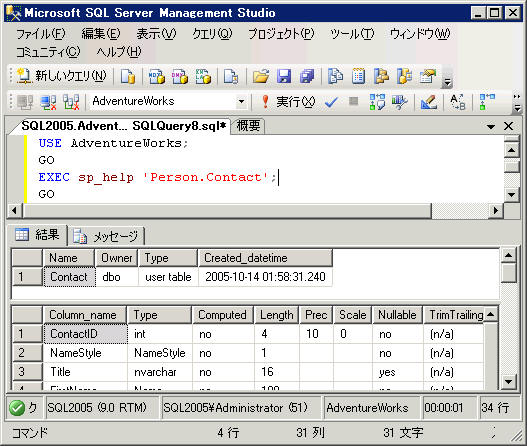Click Design Query in Editor icon

pos(429,102)
